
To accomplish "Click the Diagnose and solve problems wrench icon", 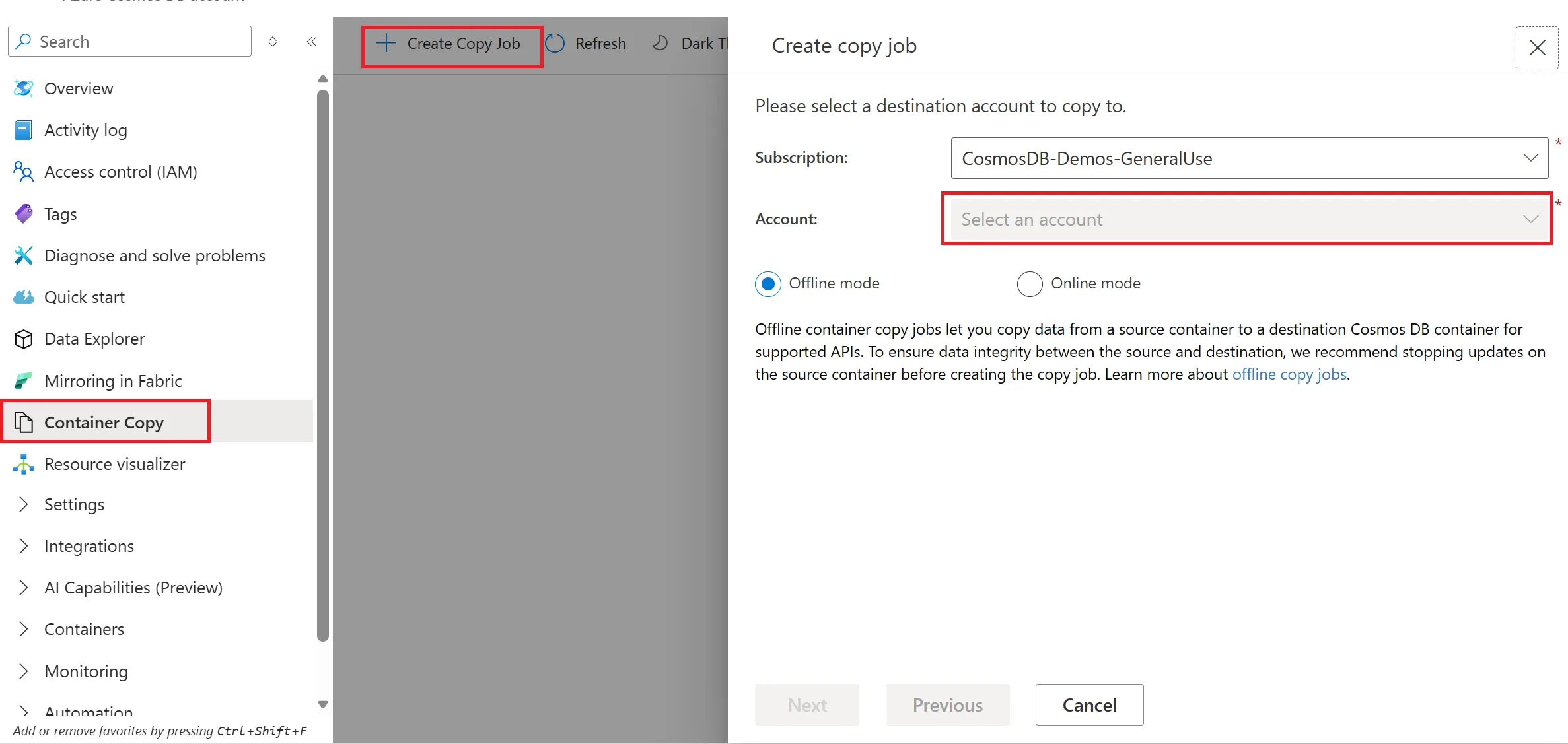I will [x=24, y=255].
